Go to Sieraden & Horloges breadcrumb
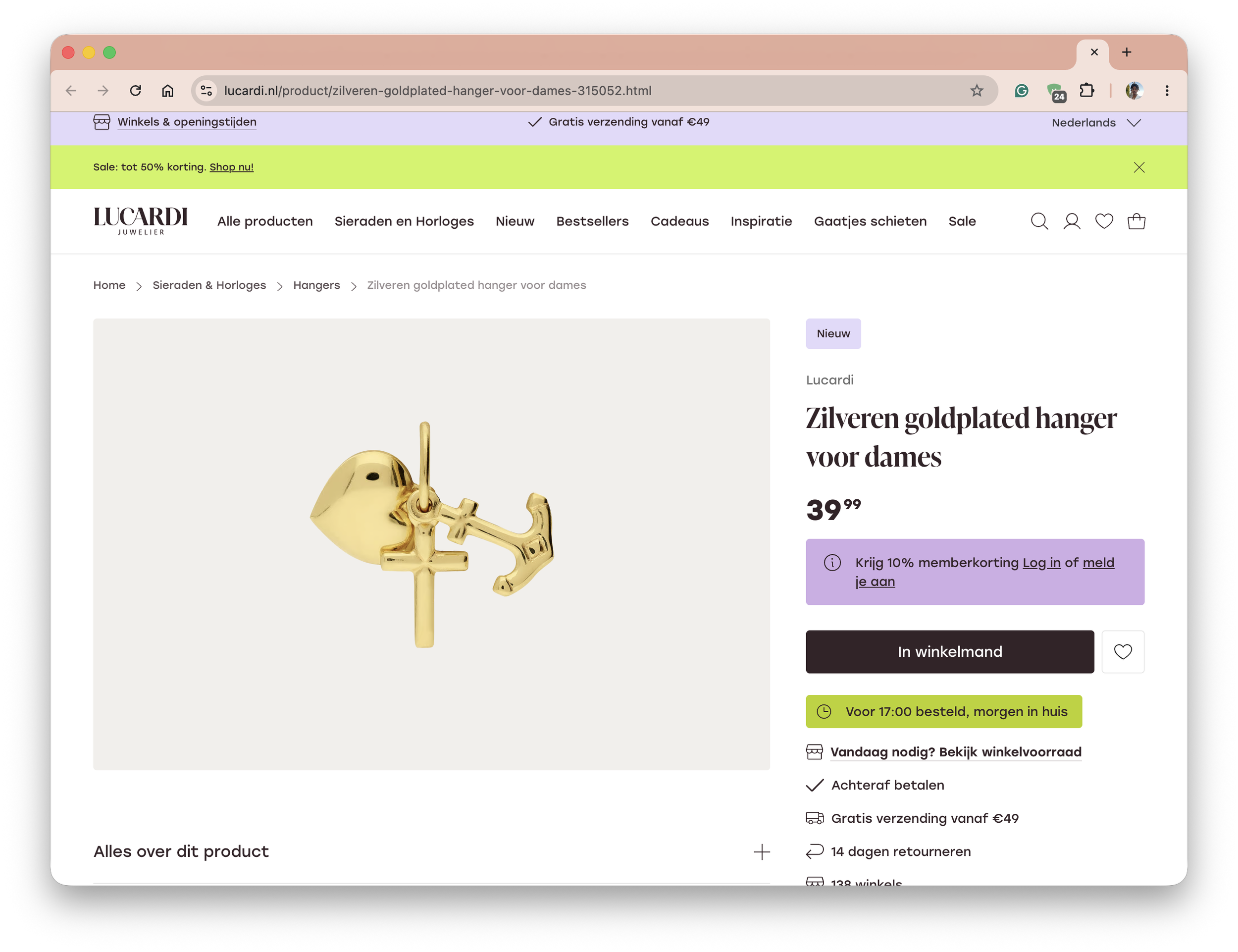 click(x=209, y=285)
